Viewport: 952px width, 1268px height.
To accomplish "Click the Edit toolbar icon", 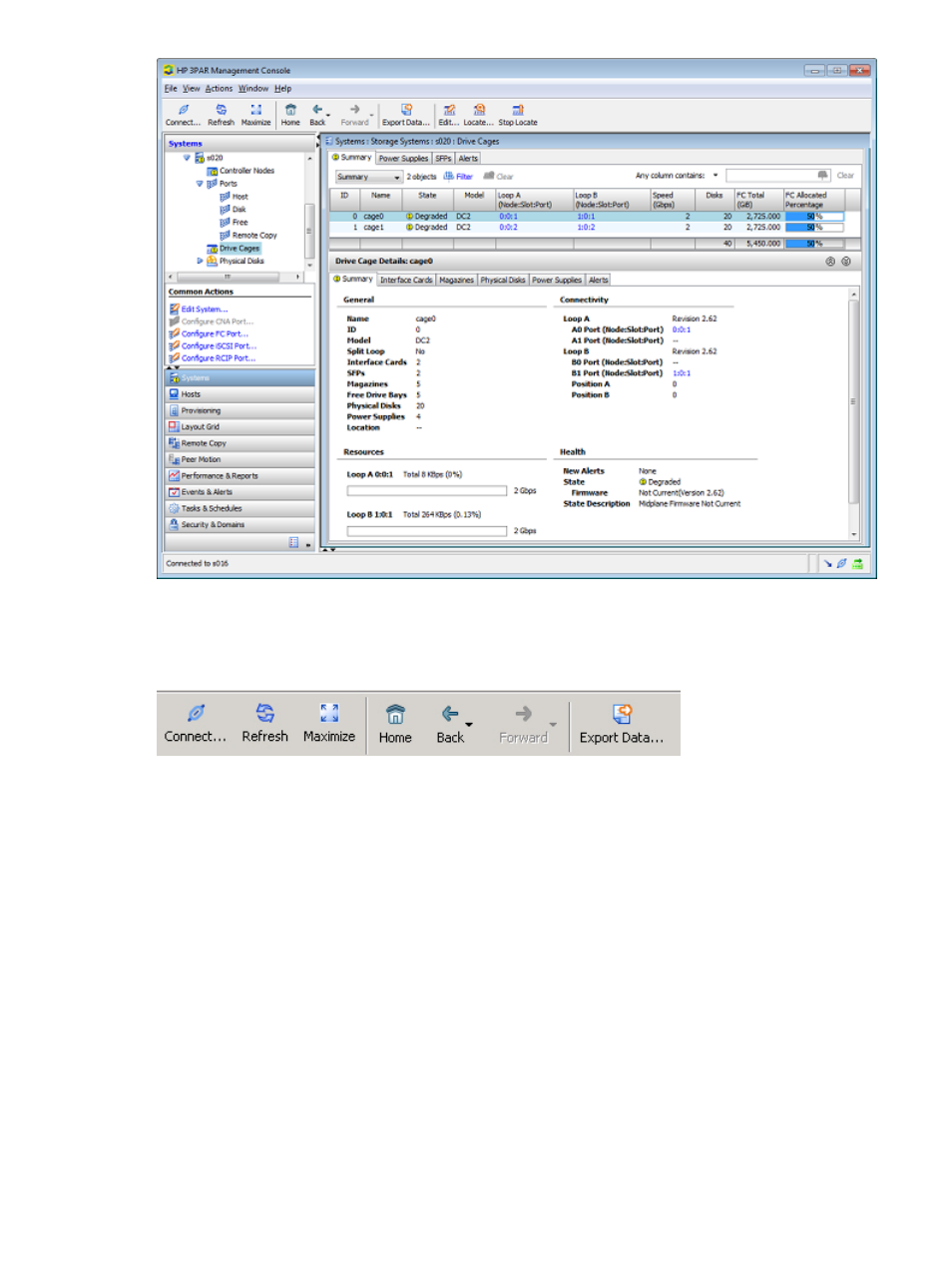I will tap(449, 110).
